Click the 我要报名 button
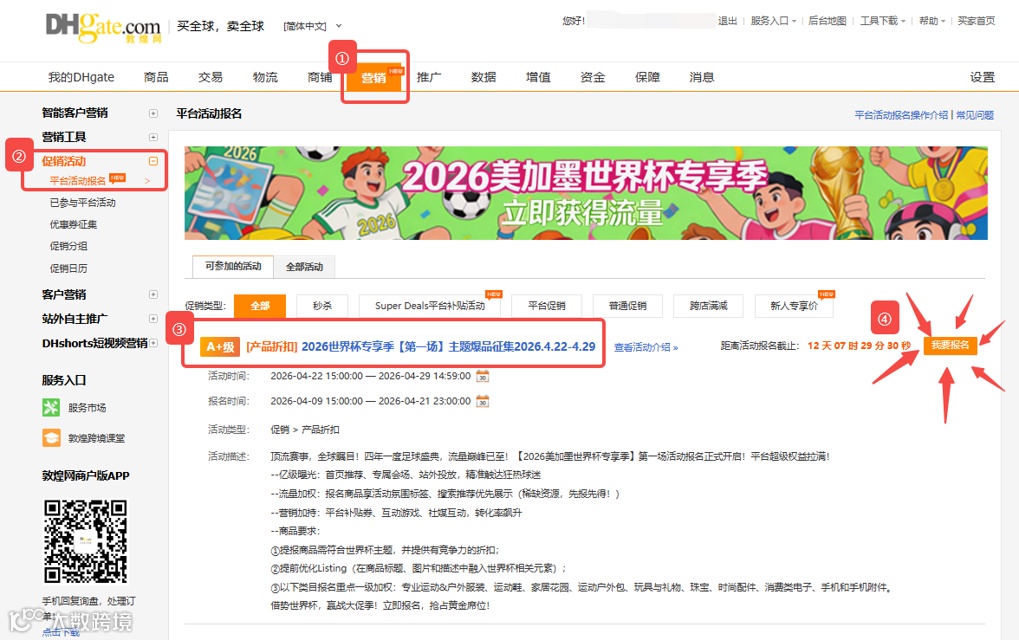 point(950,345)
